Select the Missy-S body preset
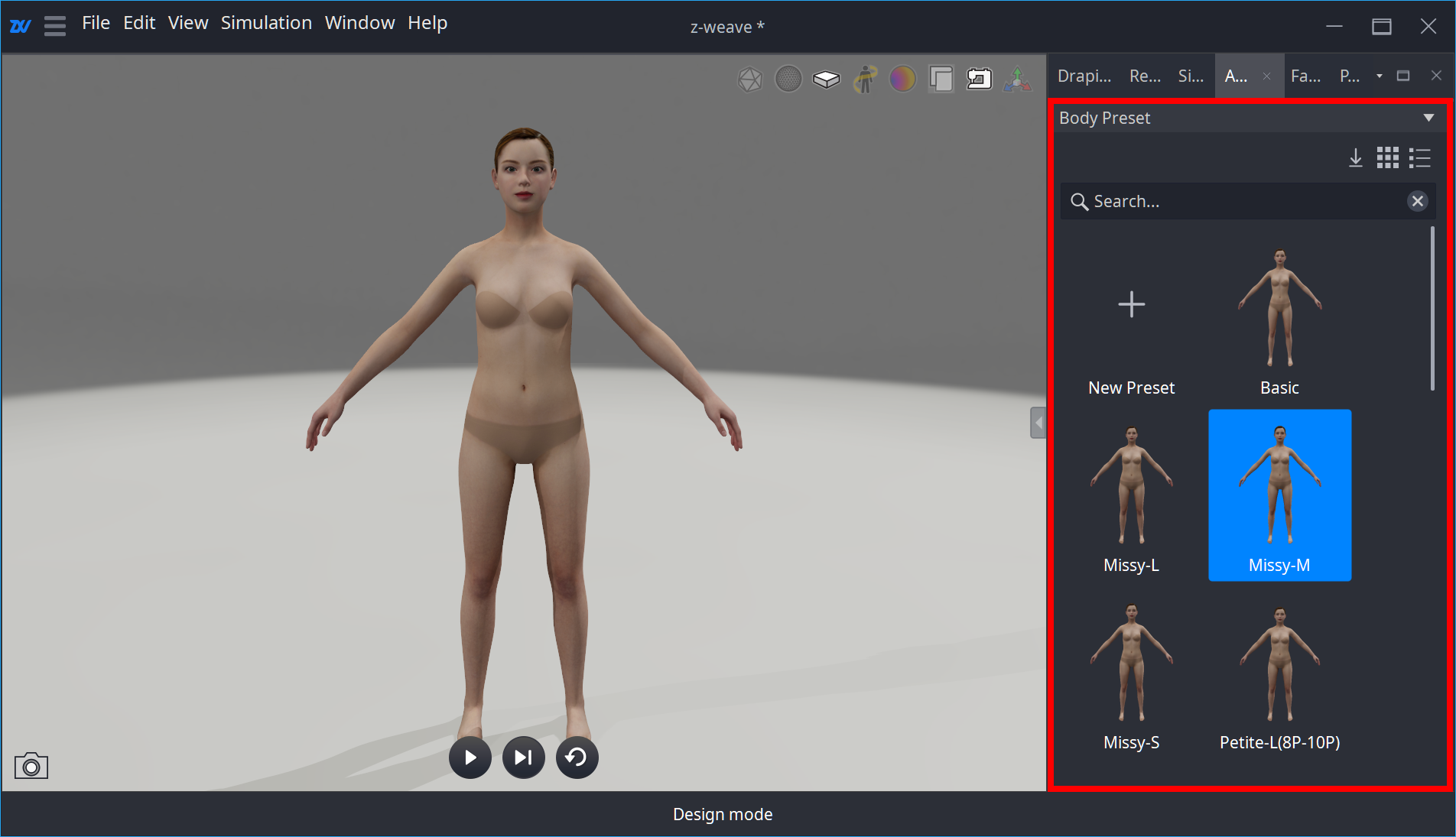The height and width of the screenshot is (837, 1456). [x=1131, y=673]
